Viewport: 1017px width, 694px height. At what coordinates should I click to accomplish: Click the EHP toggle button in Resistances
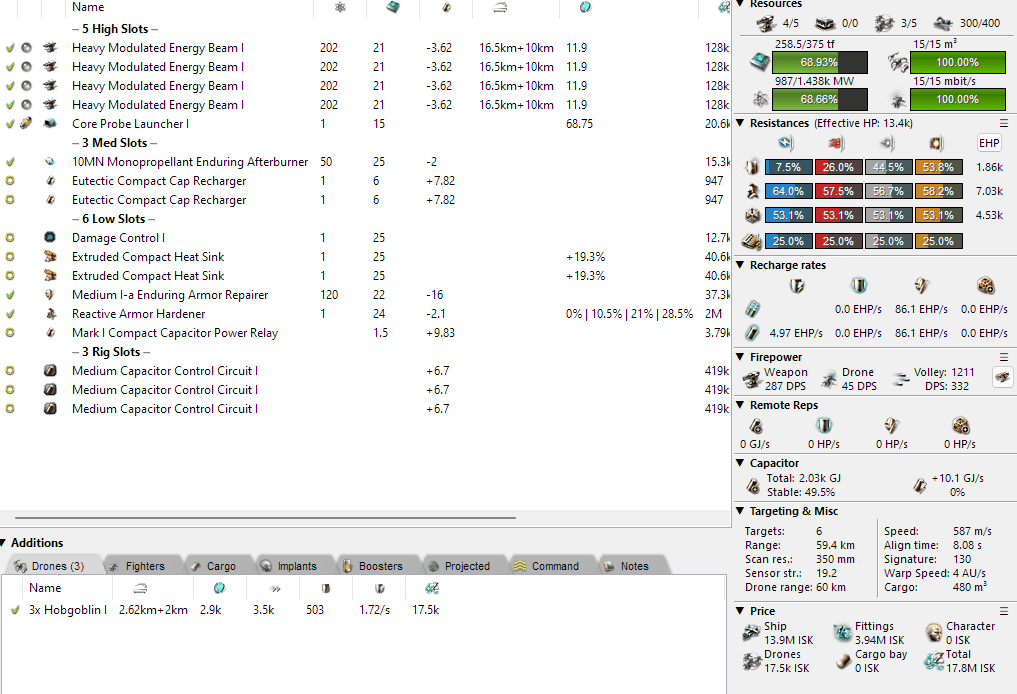[x=988, y=143]
